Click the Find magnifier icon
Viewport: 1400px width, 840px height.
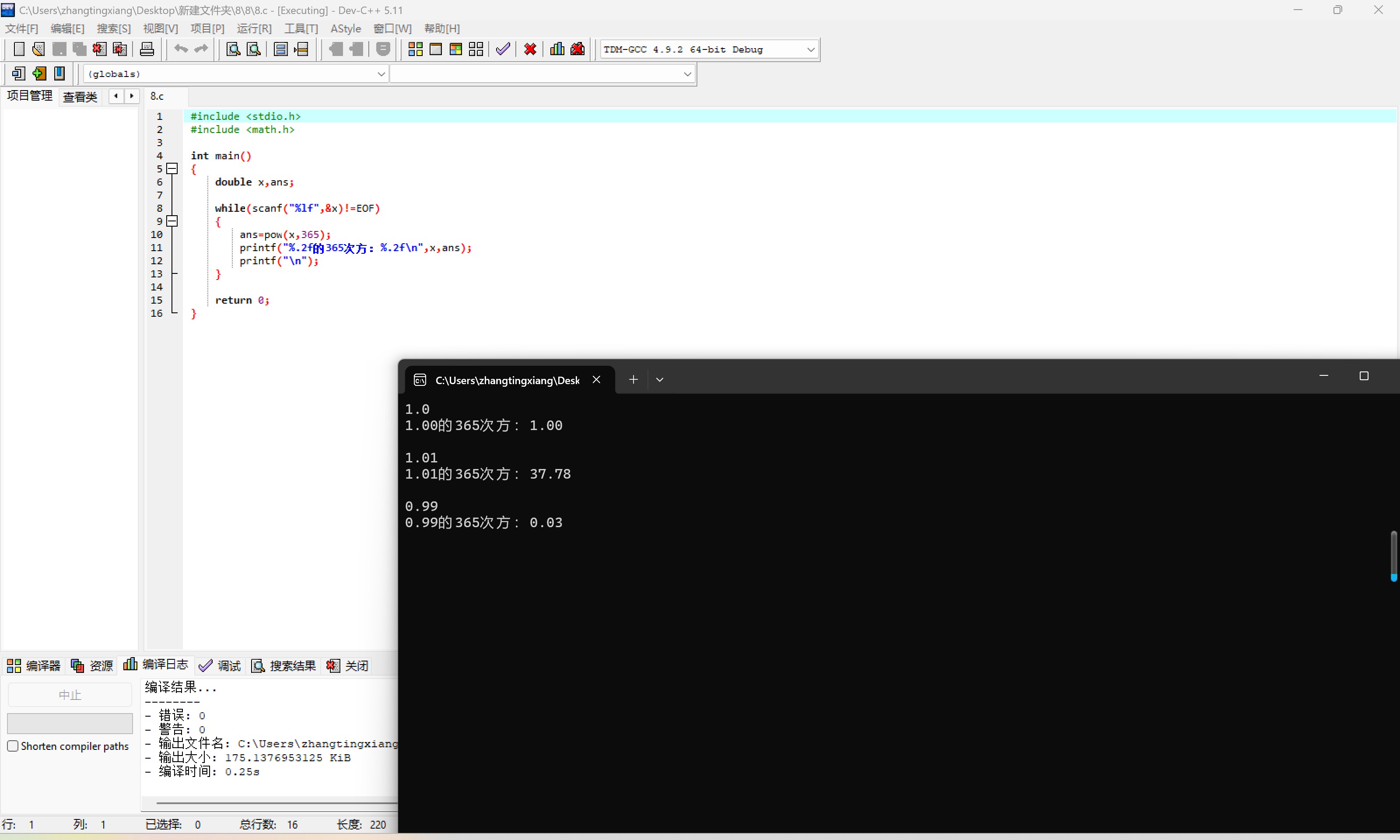pyautogui.click(x=233, y=49)
